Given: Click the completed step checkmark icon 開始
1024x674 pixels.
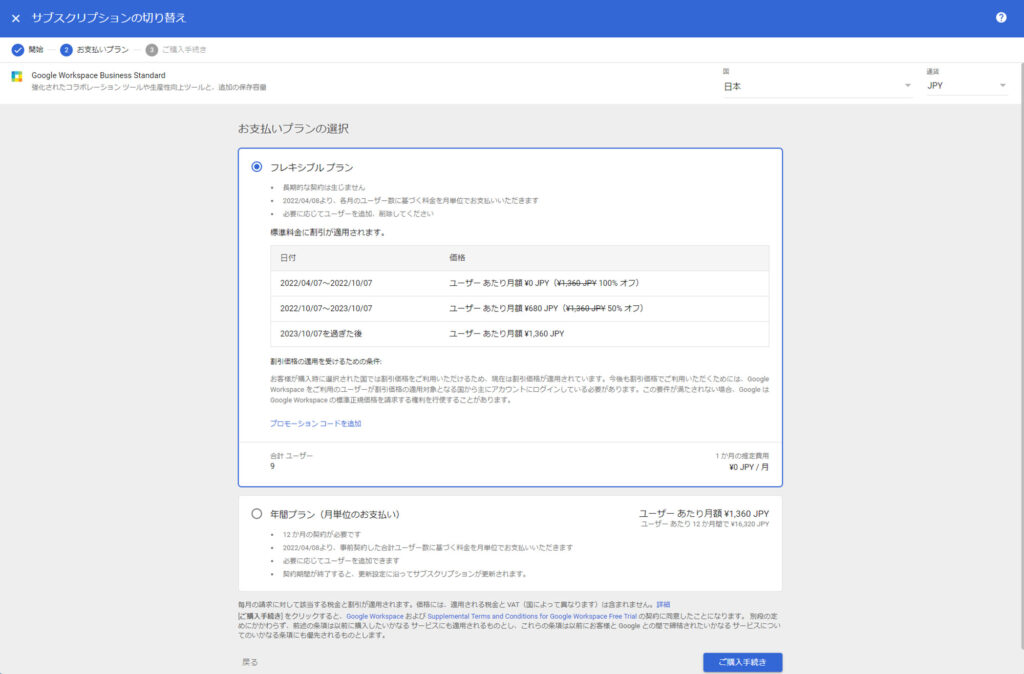Looking at the screenshot, I should point(18,50).
